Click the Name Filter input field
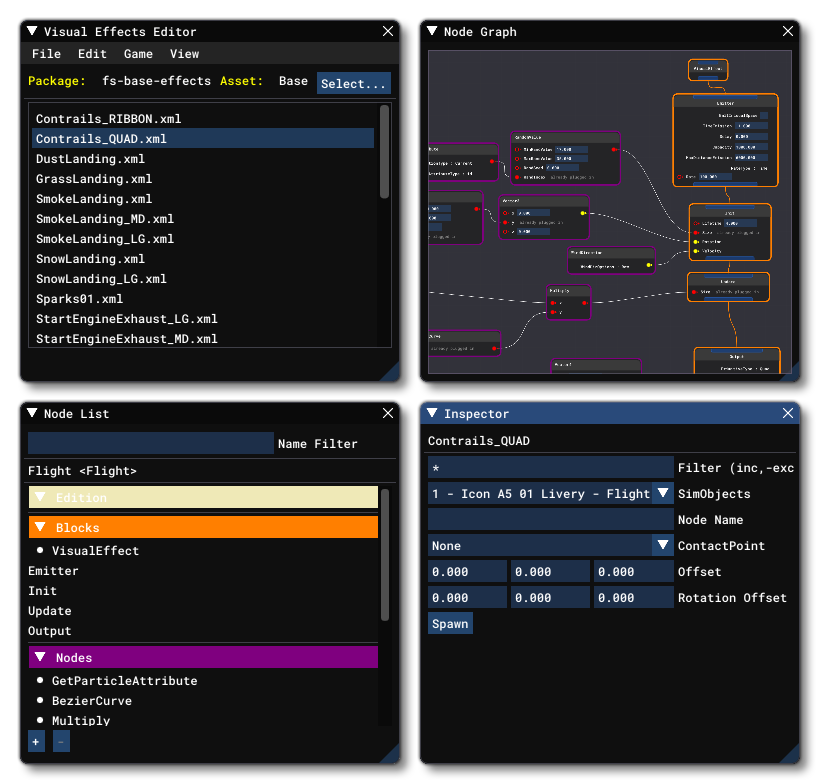 (150, 443)
